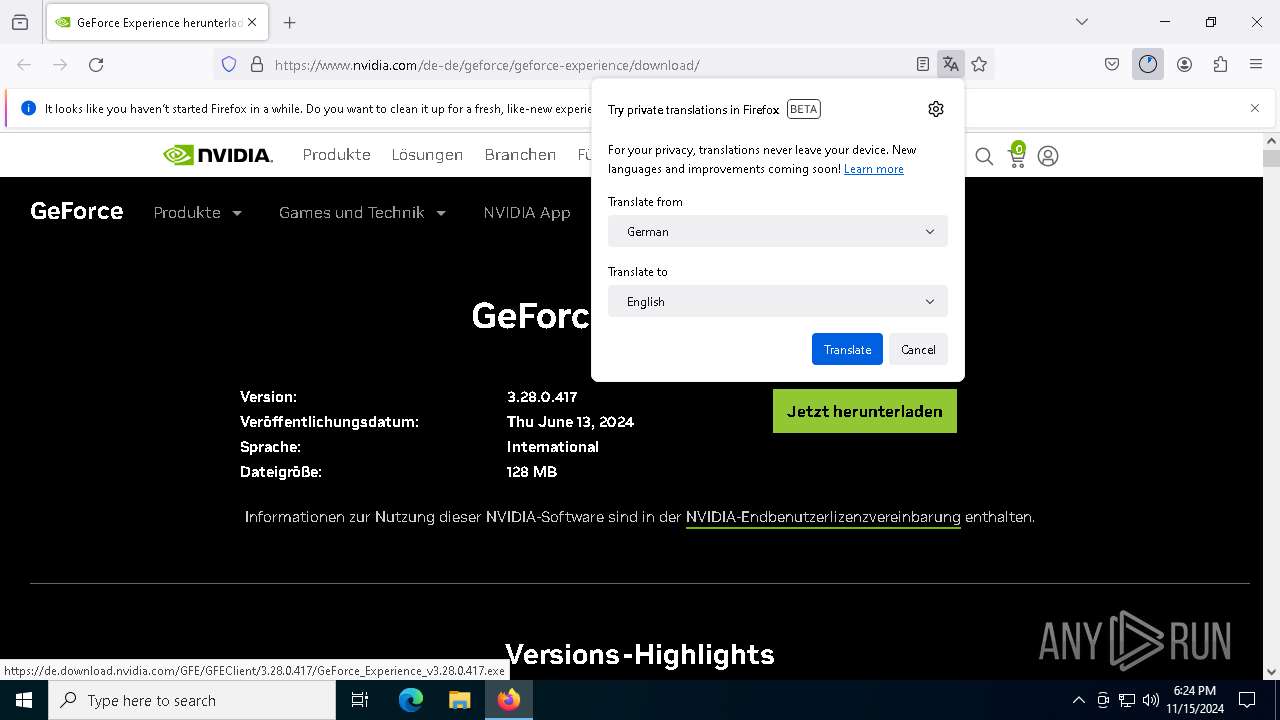Screen dimensions: 1280x720
Task: Open a new tab with plus button
Action: pos(289,22)
